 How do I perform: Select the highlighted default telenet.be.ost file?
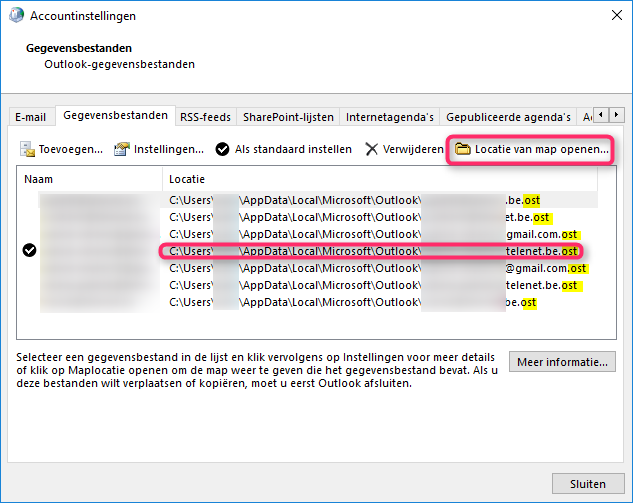point(317,251)
